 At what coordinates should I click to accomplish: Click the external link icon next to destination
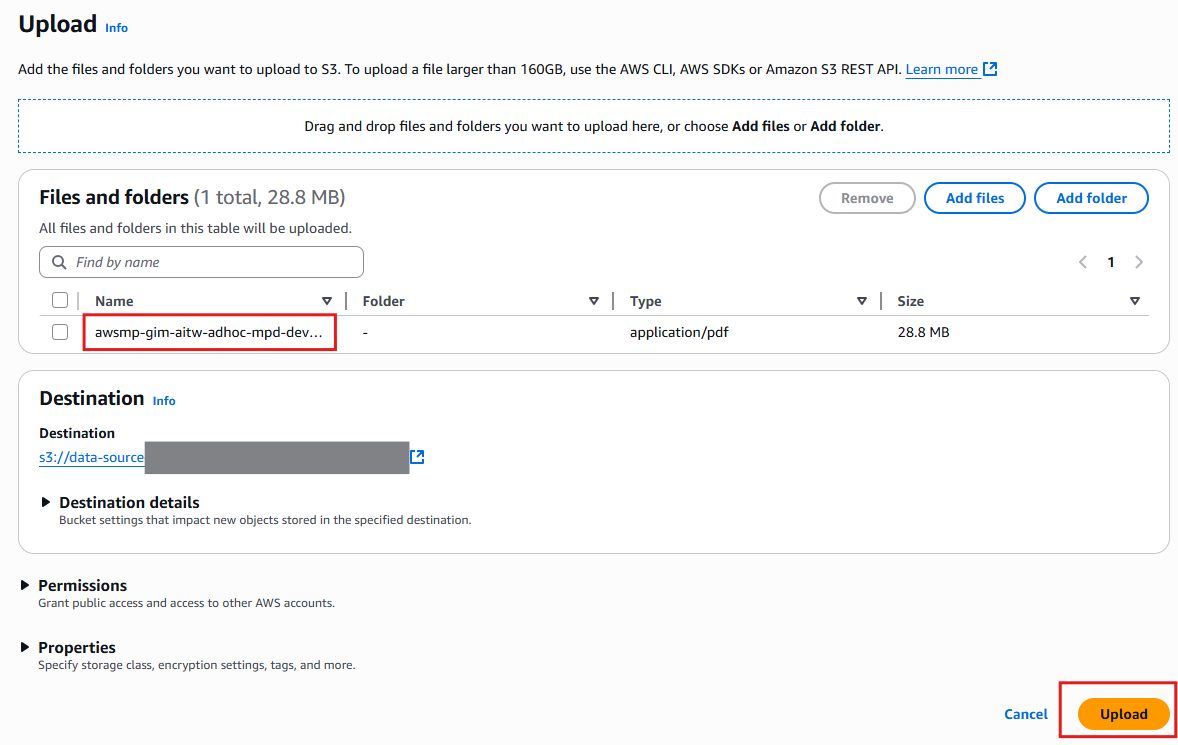(x=418, y=457)
